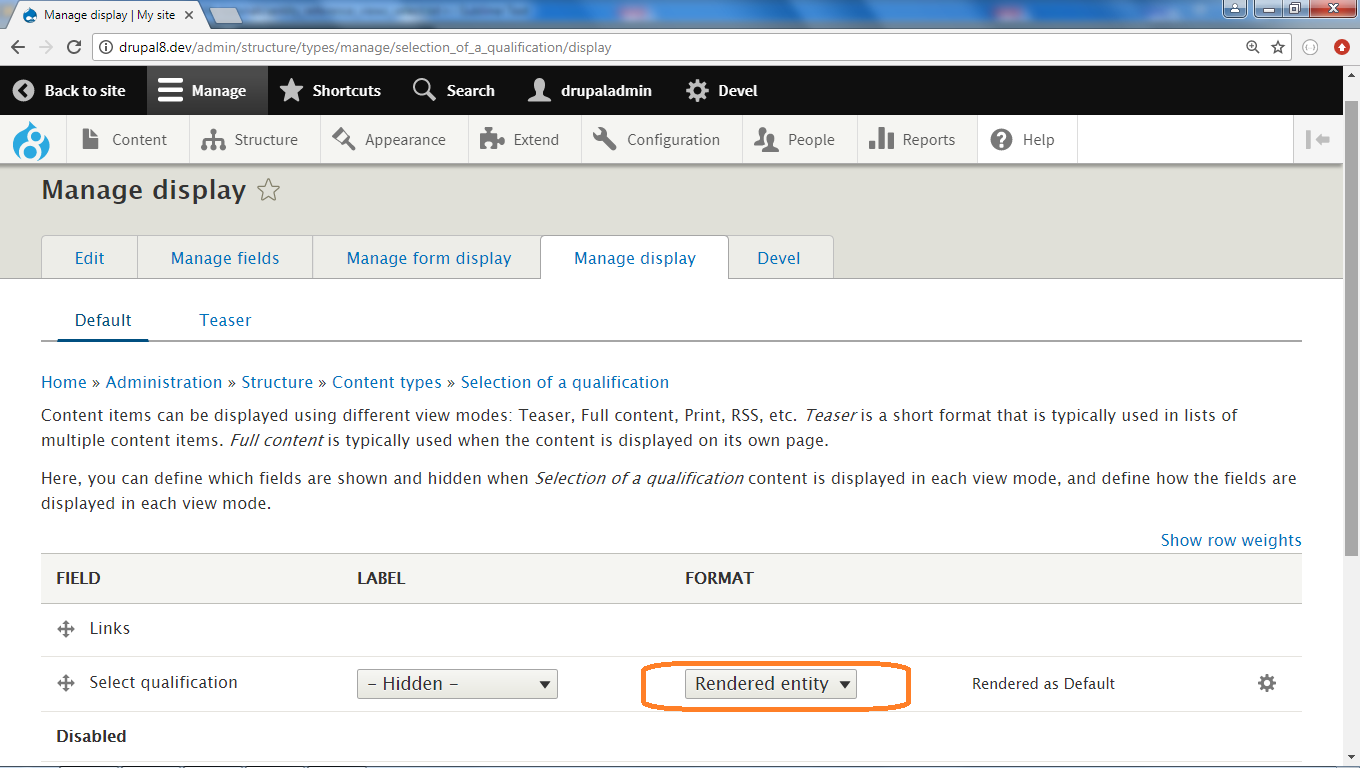Bookmark page using address bar star

[x=1278, y=47]
